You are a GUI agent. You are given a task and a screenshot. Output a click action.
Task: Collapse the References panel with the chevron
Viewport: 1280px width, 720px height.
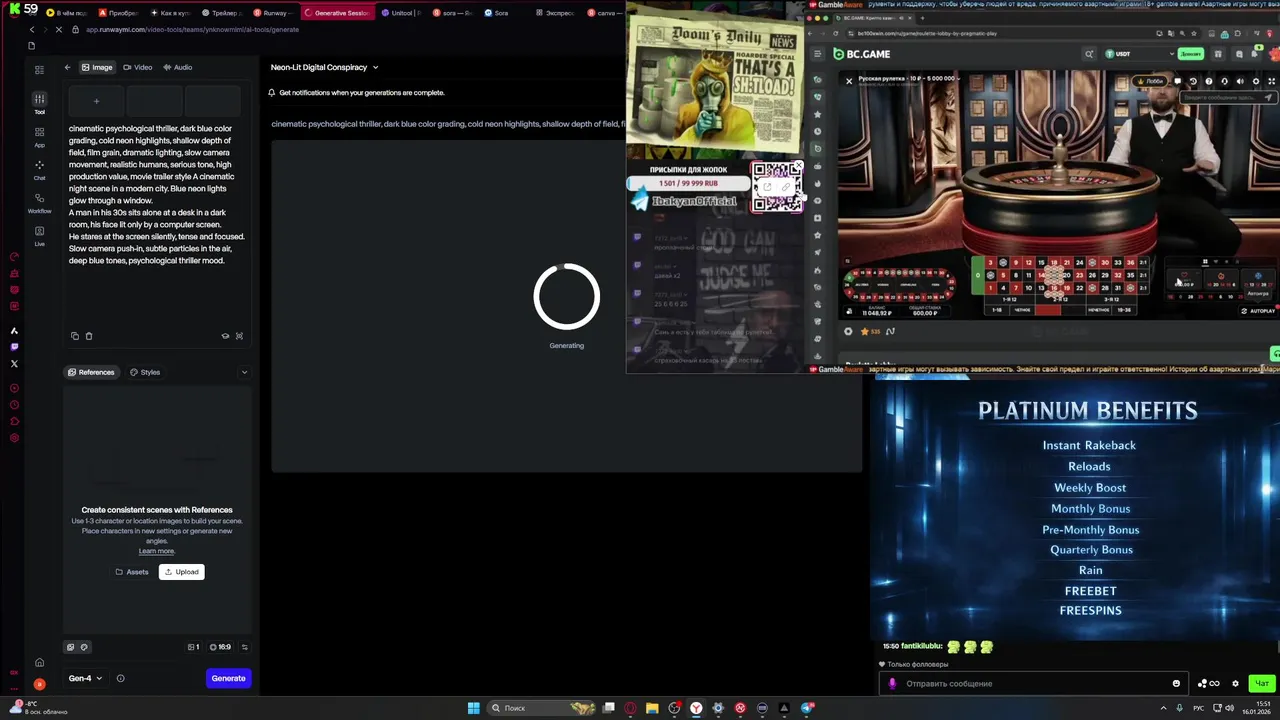244,372
